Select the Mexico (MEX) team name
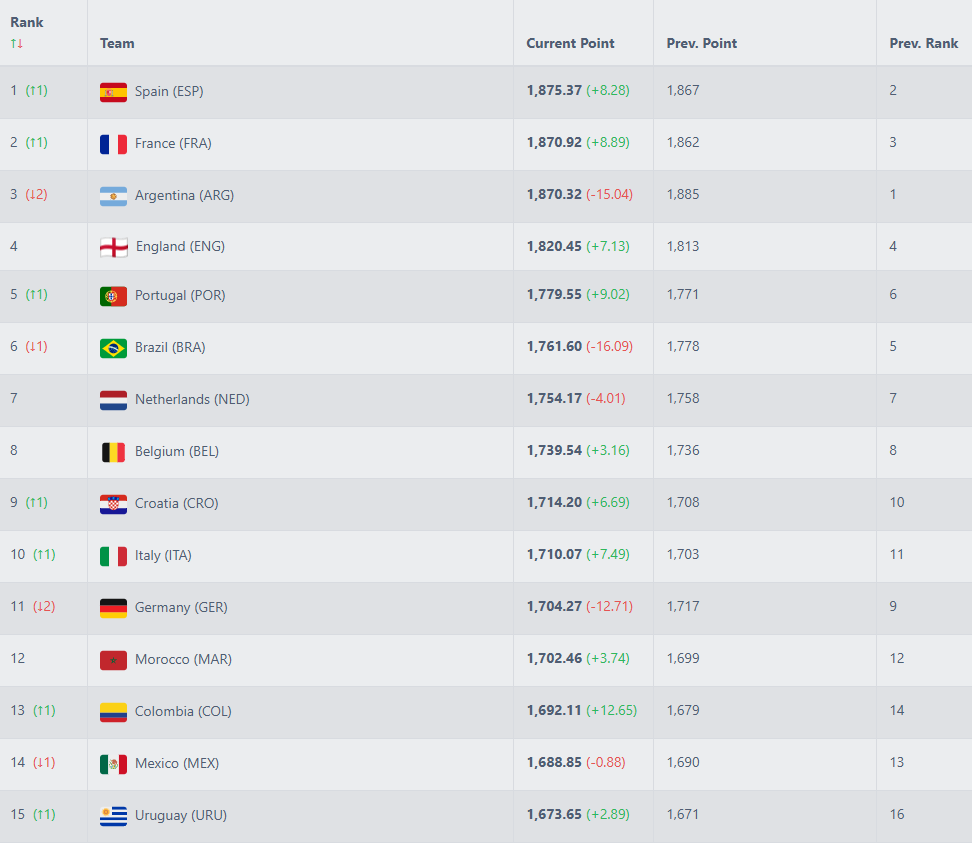 point(176,763)
